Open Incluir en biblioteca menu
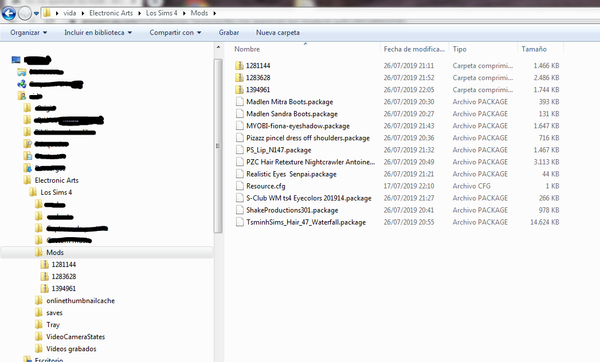The image size is (600, 362). (x=98, y=33)
